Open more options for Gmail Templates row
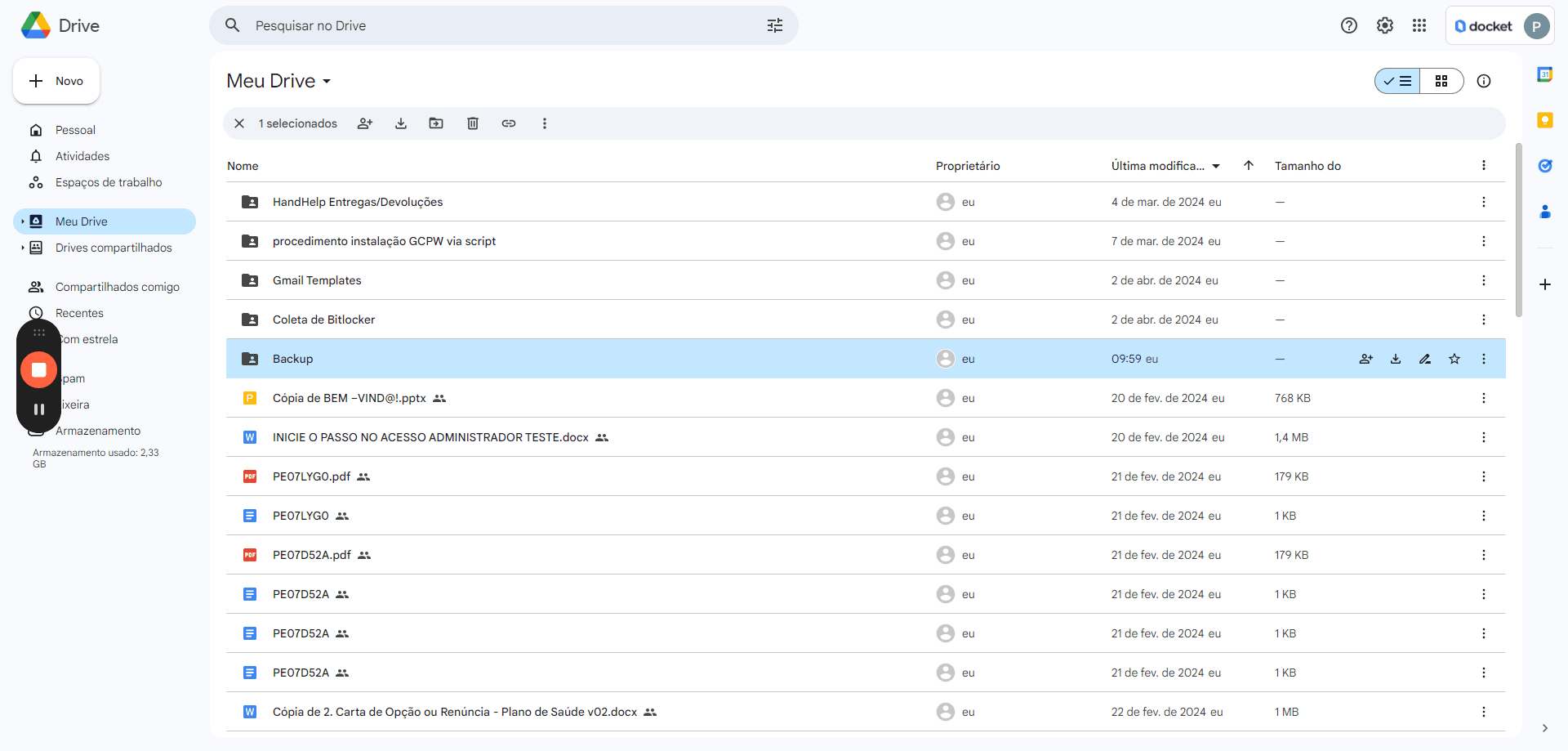The height and width of the screenshot is (751, 1568). coord(1484,280)
